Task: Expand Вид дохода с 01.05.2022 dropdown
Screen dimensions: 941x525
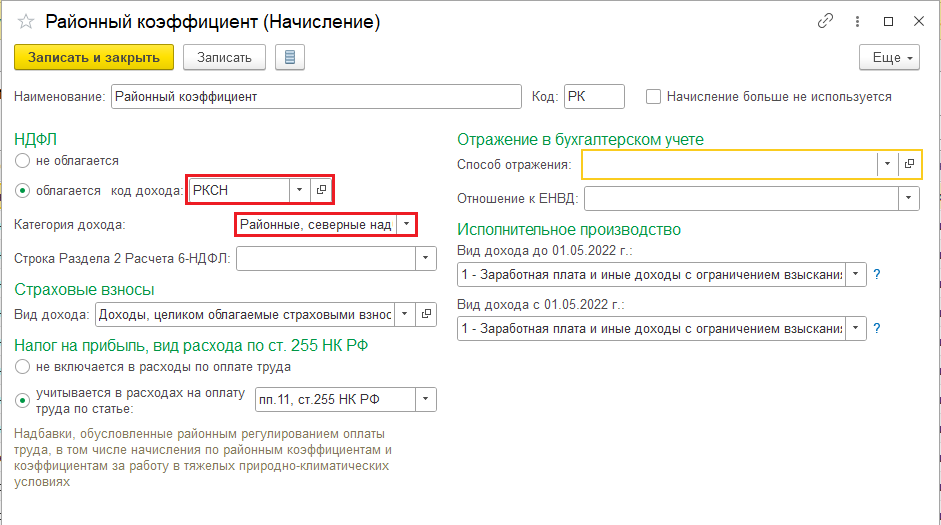Action: click(856, 328)
